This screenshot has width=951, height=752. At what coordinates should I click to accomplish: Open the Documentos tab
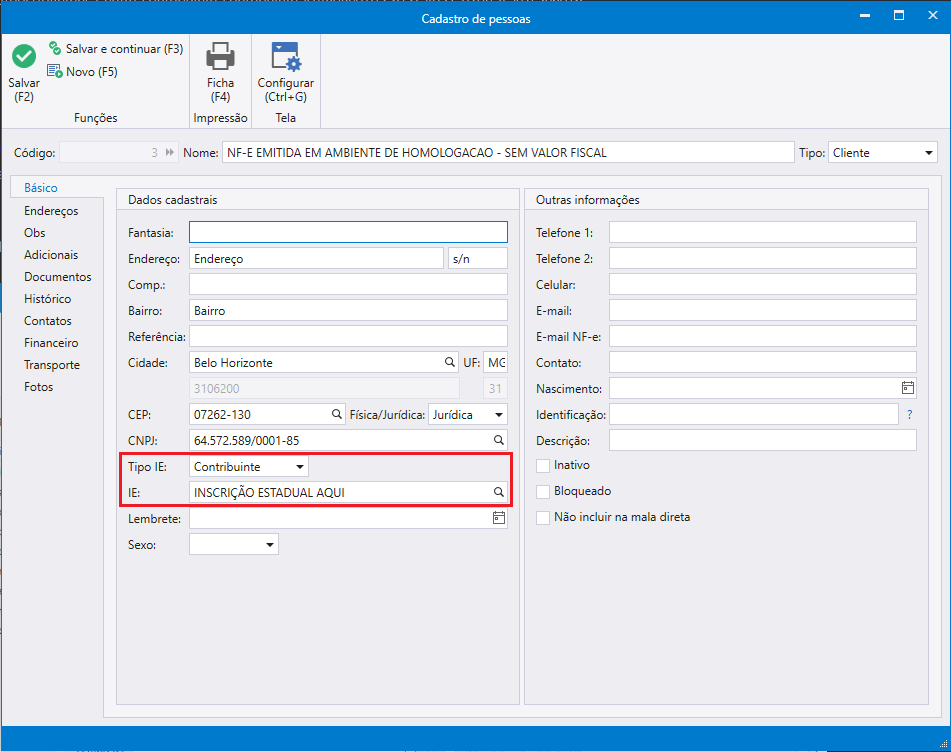58,277
